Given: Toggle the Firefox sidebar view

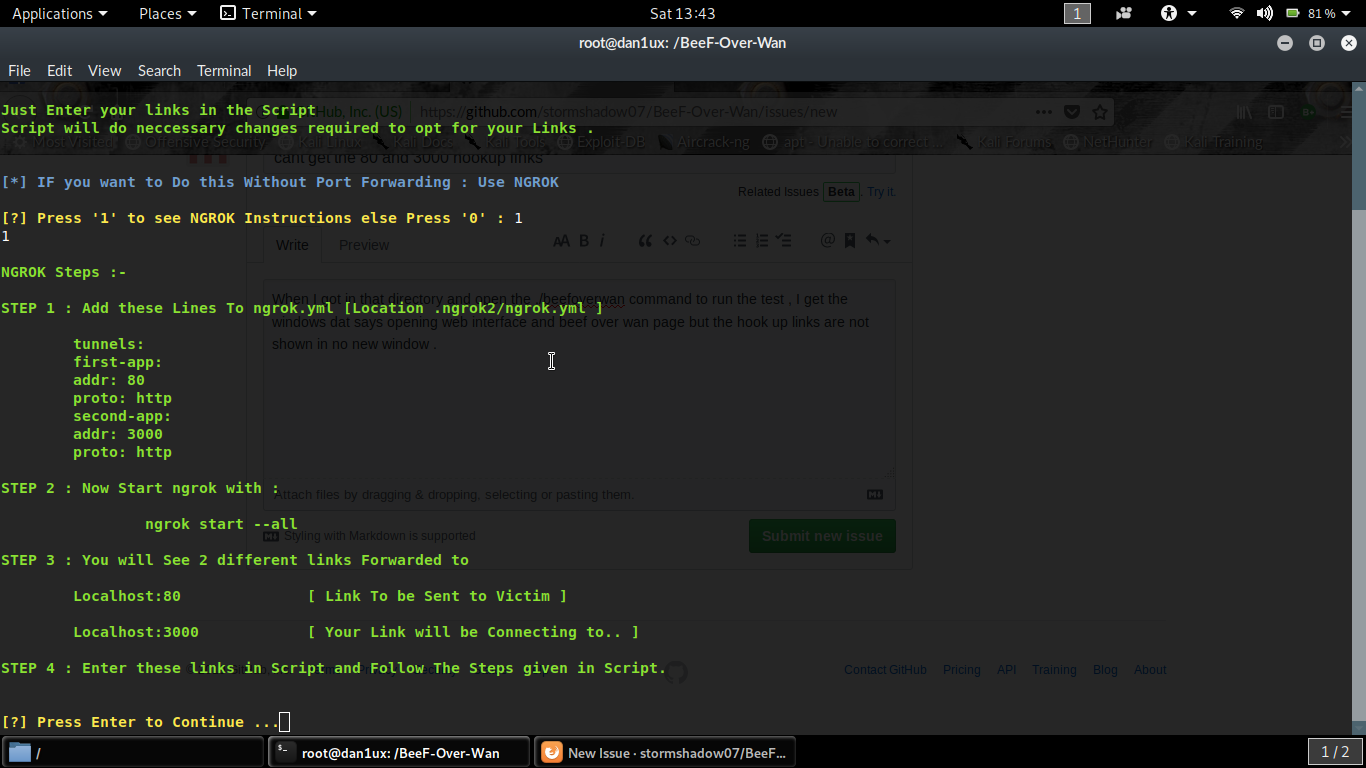Looking at the screenshot, I should pos(1276,112).
